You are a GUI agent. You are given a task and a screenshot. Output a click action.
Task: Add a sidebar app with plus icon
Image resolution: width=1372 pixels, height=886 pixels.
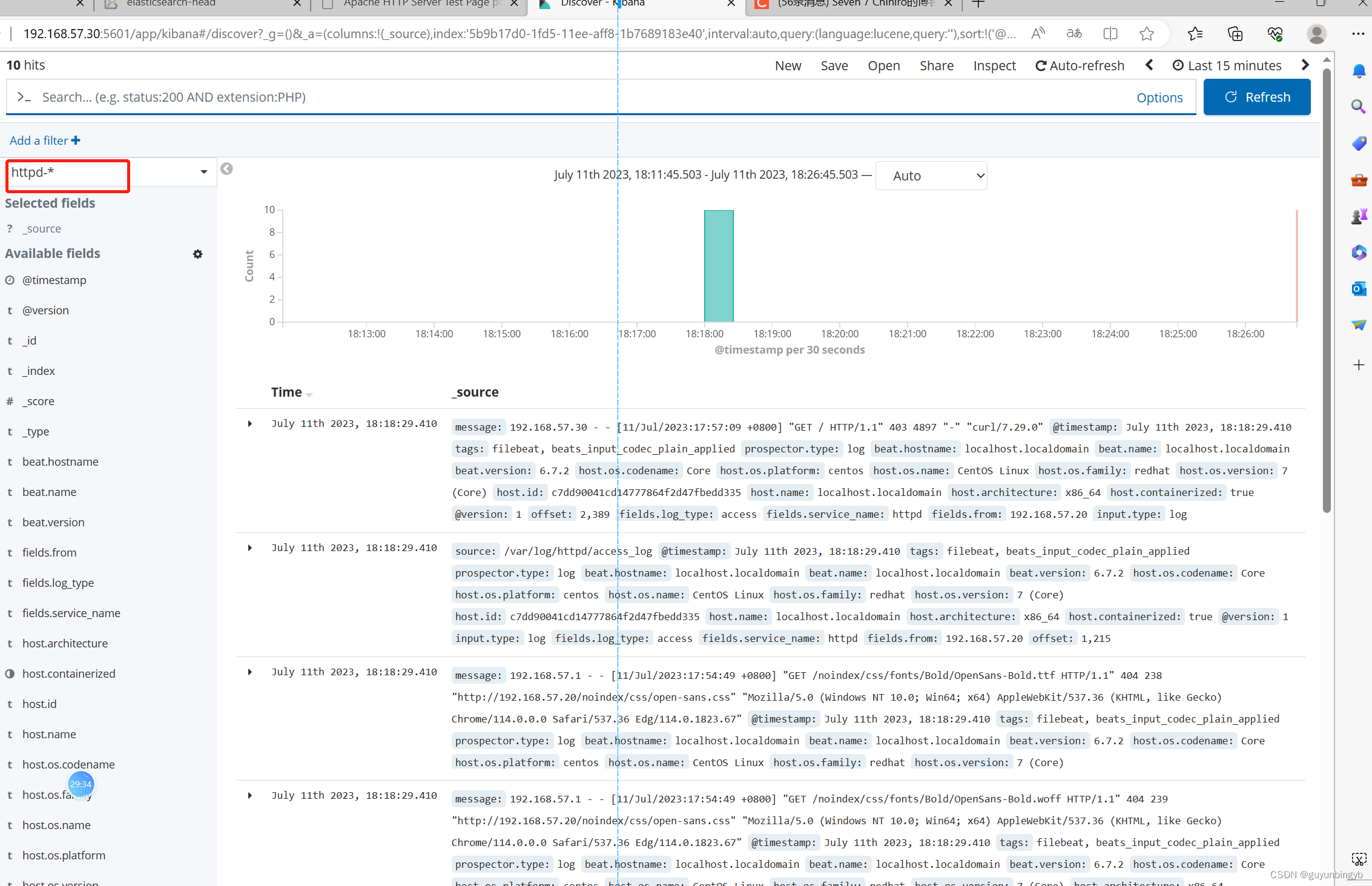(x=1359, y=365)
